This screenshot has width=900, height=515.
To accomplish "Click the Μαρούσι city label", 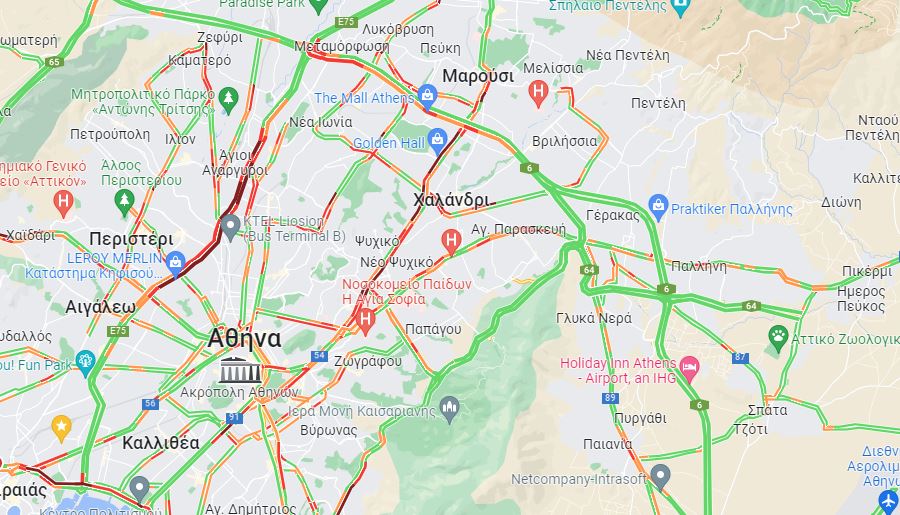I will coord(478,76).
